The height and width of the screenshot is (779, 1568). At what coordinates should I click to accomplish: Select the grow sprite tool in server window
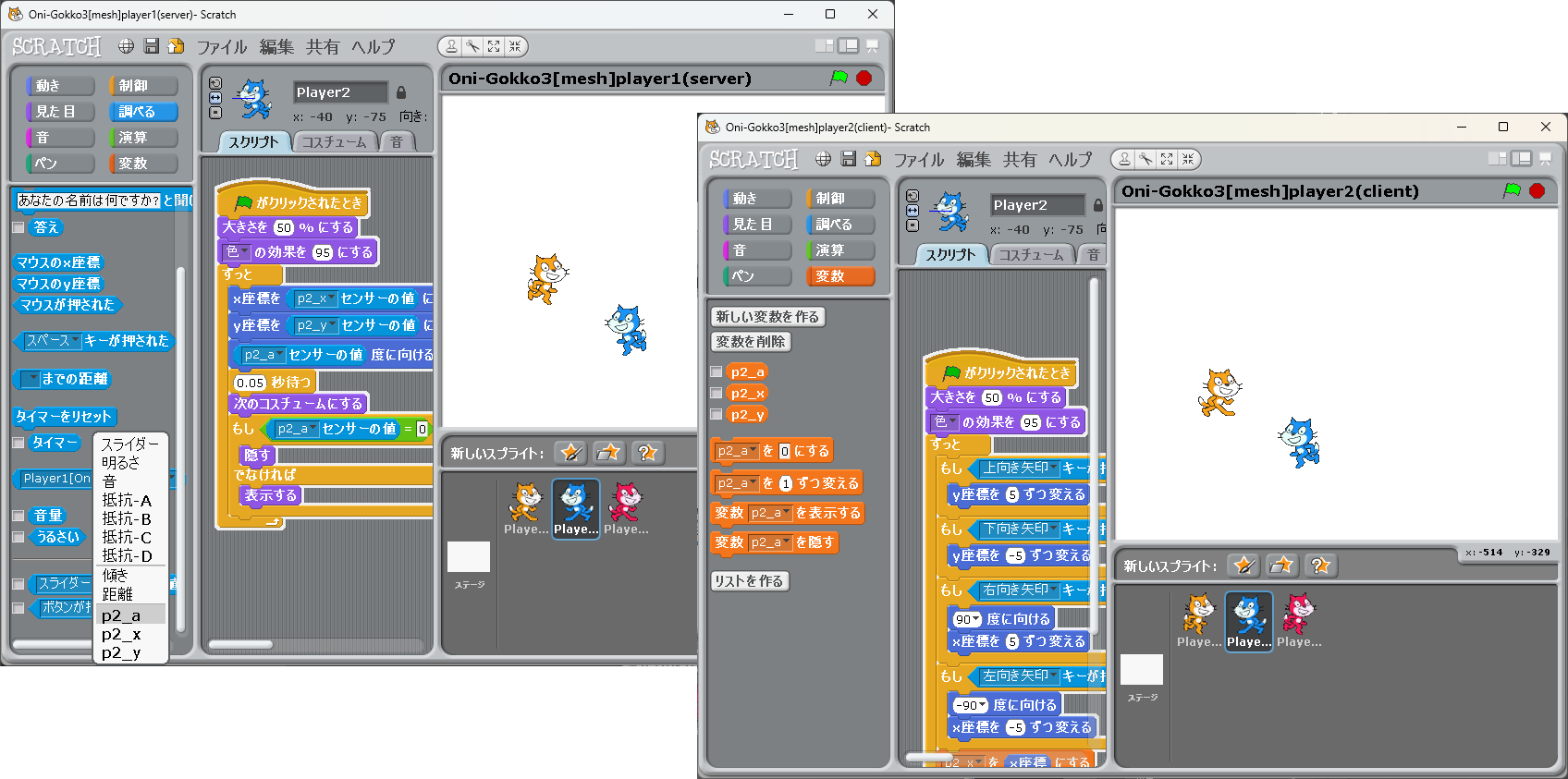tap(494, 46)
